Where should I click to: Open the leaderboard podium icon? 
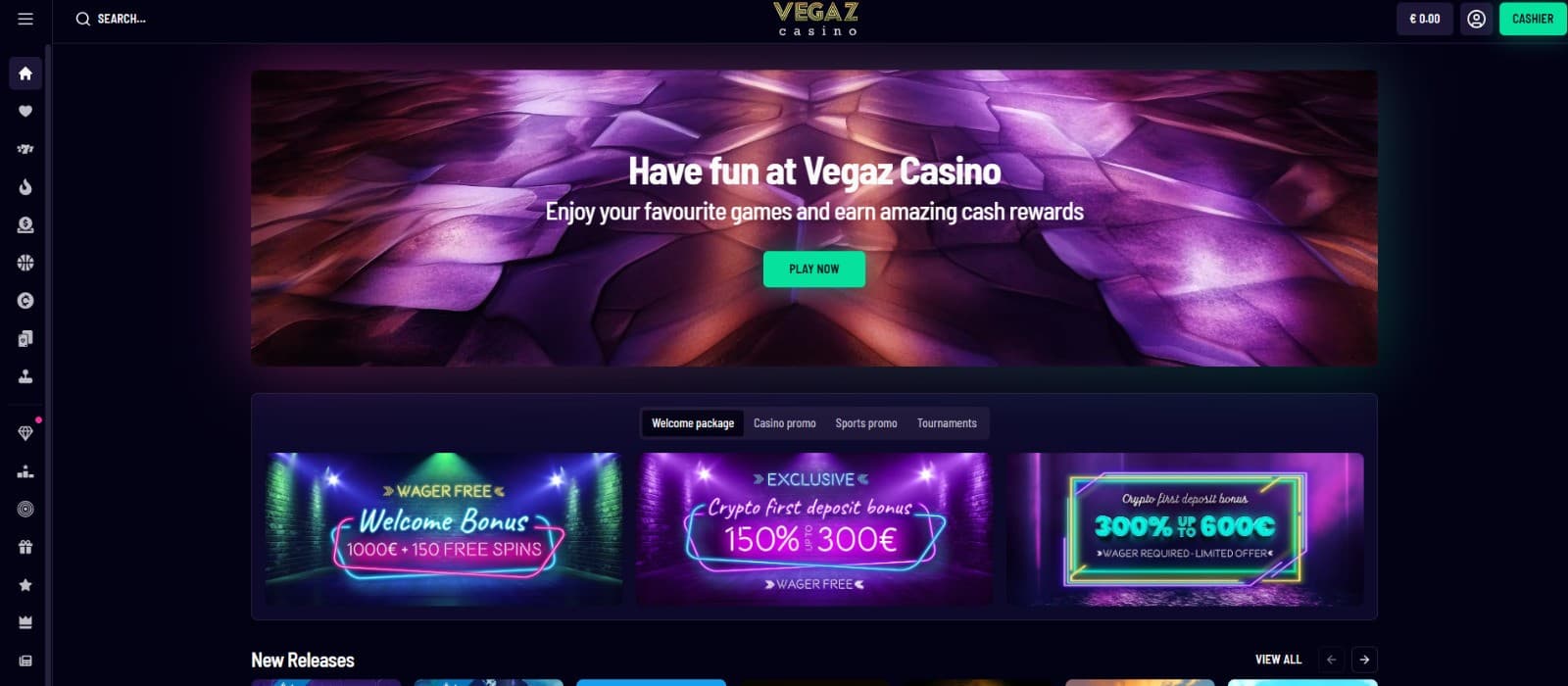tap(25, 471)
